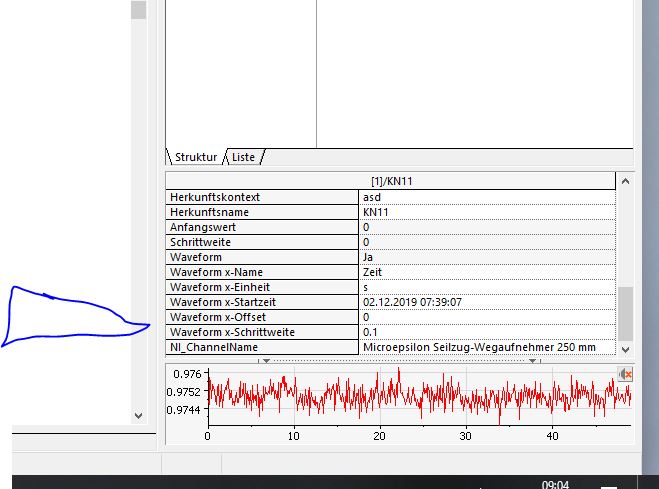
Task: Switch to the Struktur tab
Action: (196, 157)
